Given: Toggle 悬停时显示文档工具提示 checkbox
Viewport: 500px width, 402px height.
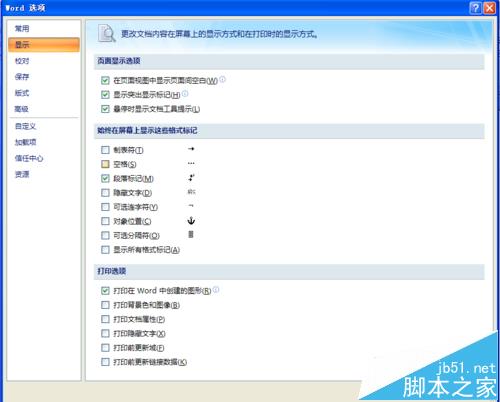Looking at the screenshot, I should (x=105, y=109).
